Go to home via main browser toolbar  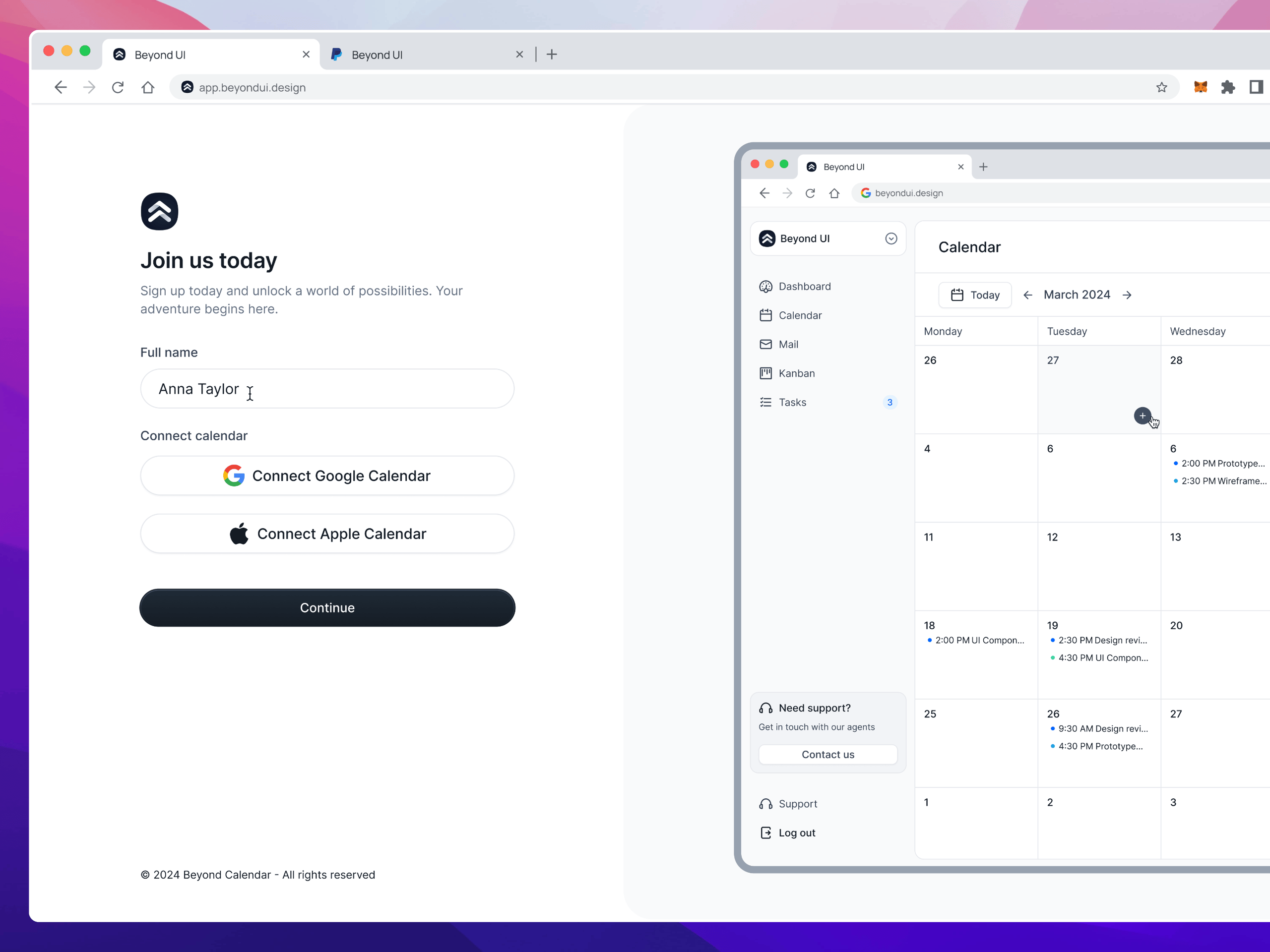coord(147,87)
